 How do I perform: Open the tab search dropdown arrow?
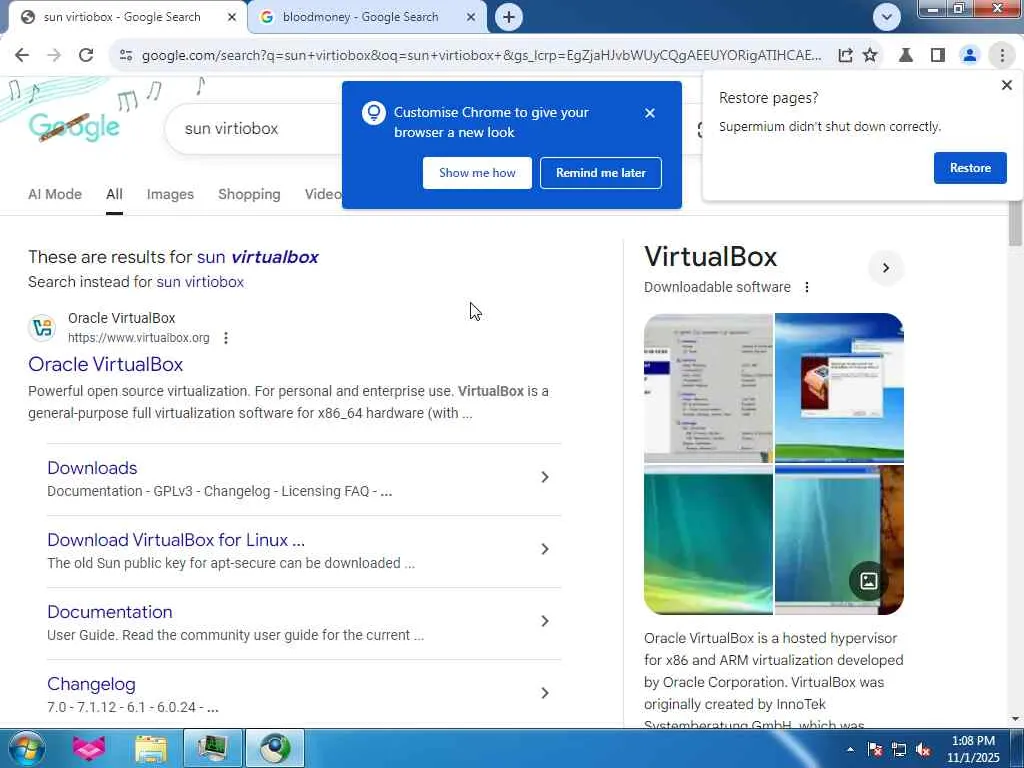click(x=886, y=17)
